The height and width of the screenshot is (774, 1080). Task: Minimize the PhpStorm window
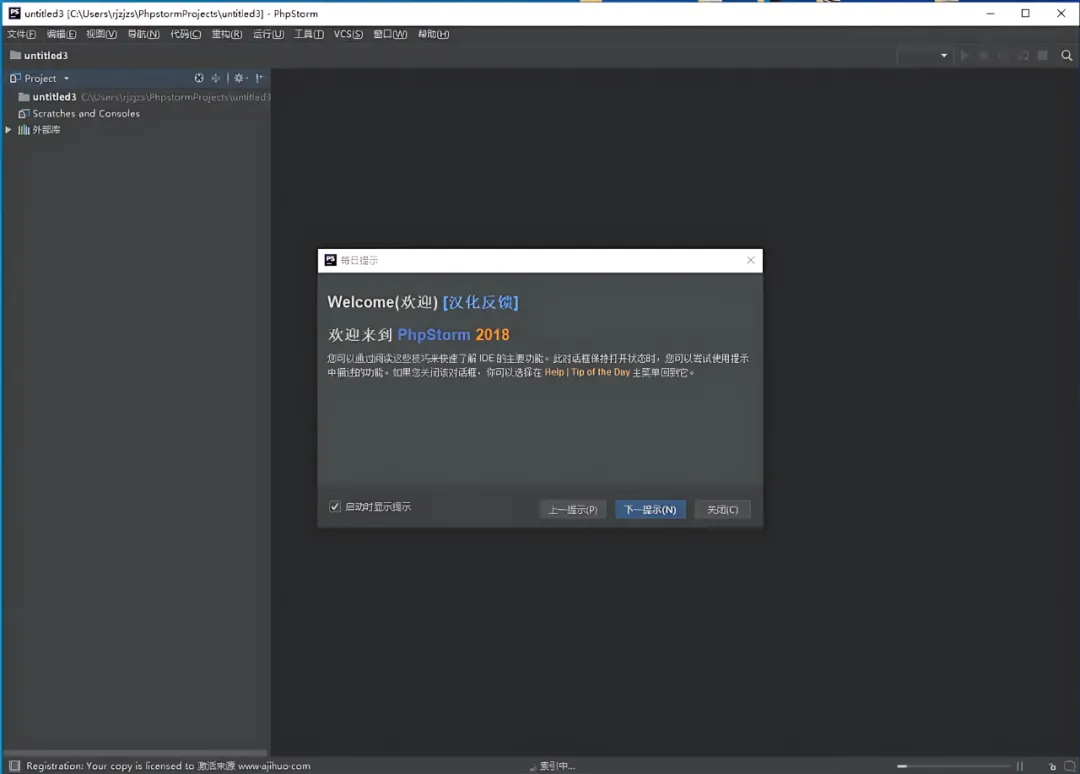click(x=990, y=13)
